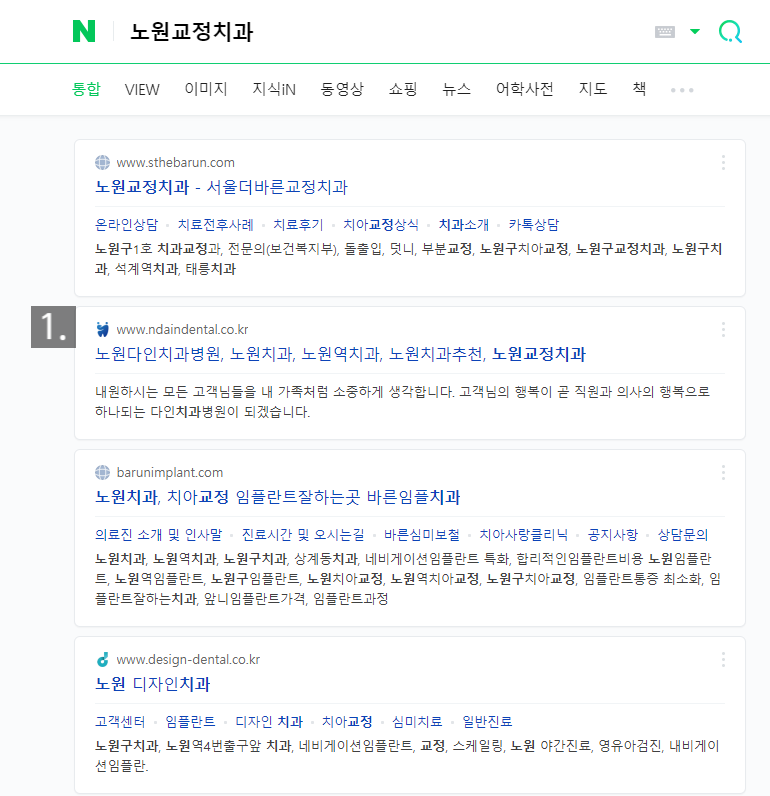Click the tooth favicon beside www.ndaindental.co.kr
770x796 pixels.
click(103, 329)
